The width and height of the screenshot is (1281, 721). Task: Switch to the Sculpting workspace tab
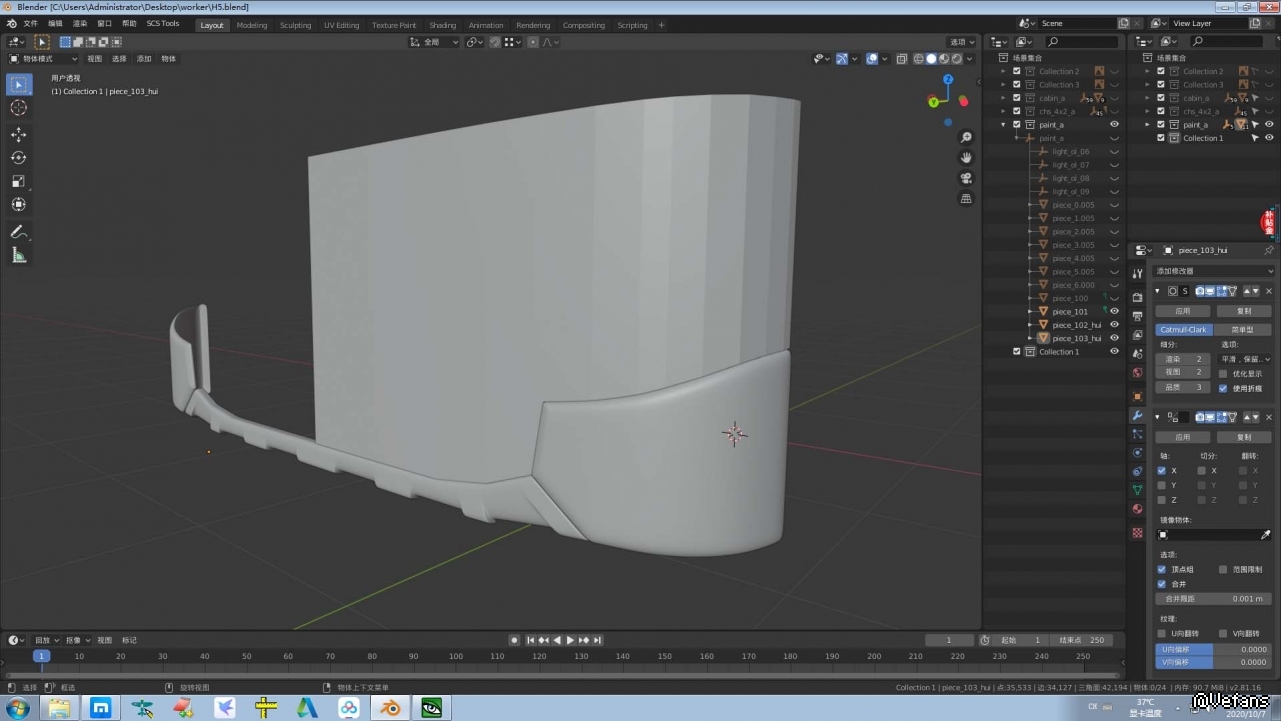point(295,25)
